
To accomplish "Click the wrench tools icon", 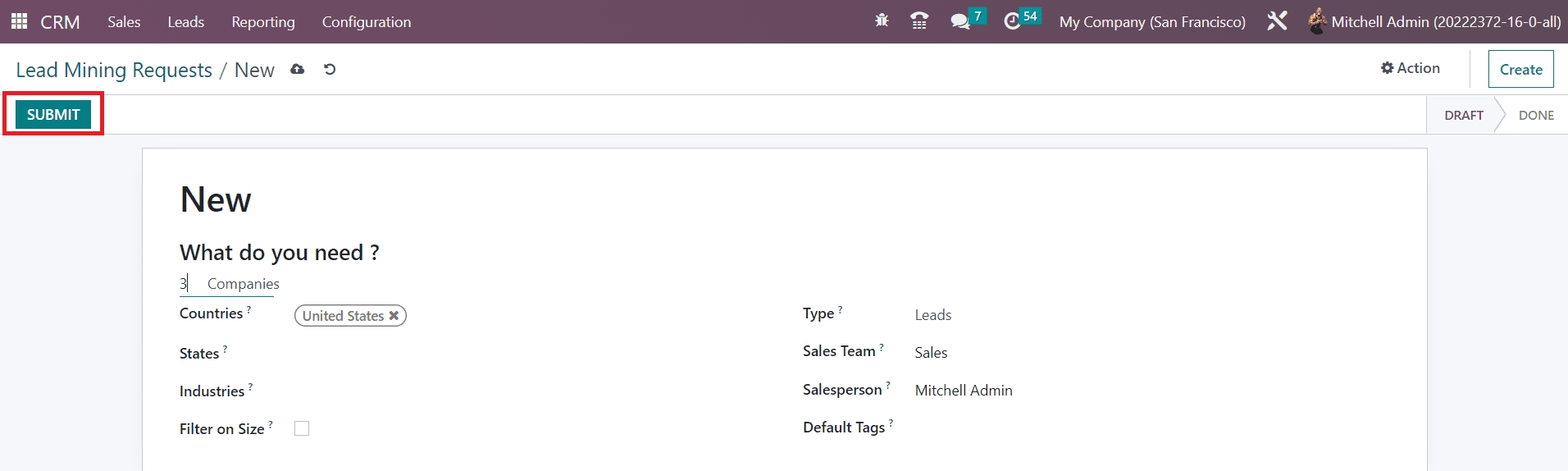I will point(1277,21).
